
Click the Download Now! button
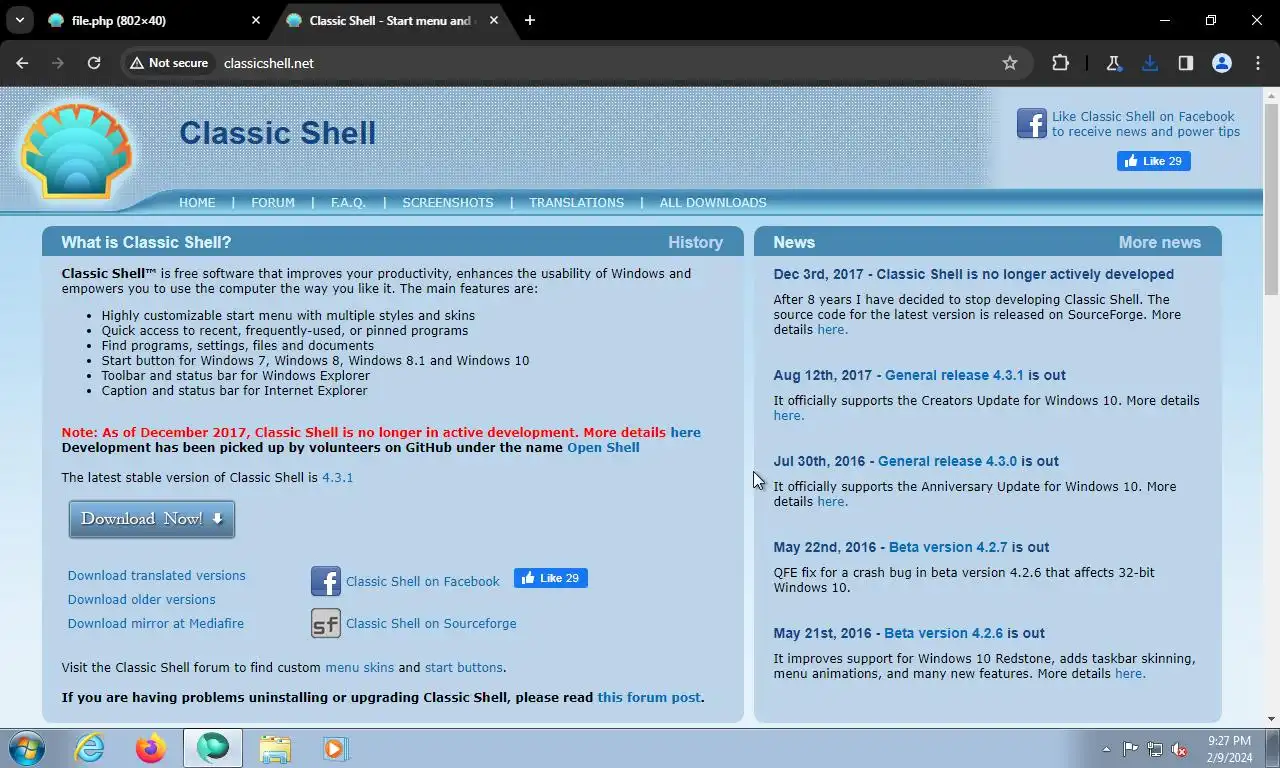click(x=152, y=519)
